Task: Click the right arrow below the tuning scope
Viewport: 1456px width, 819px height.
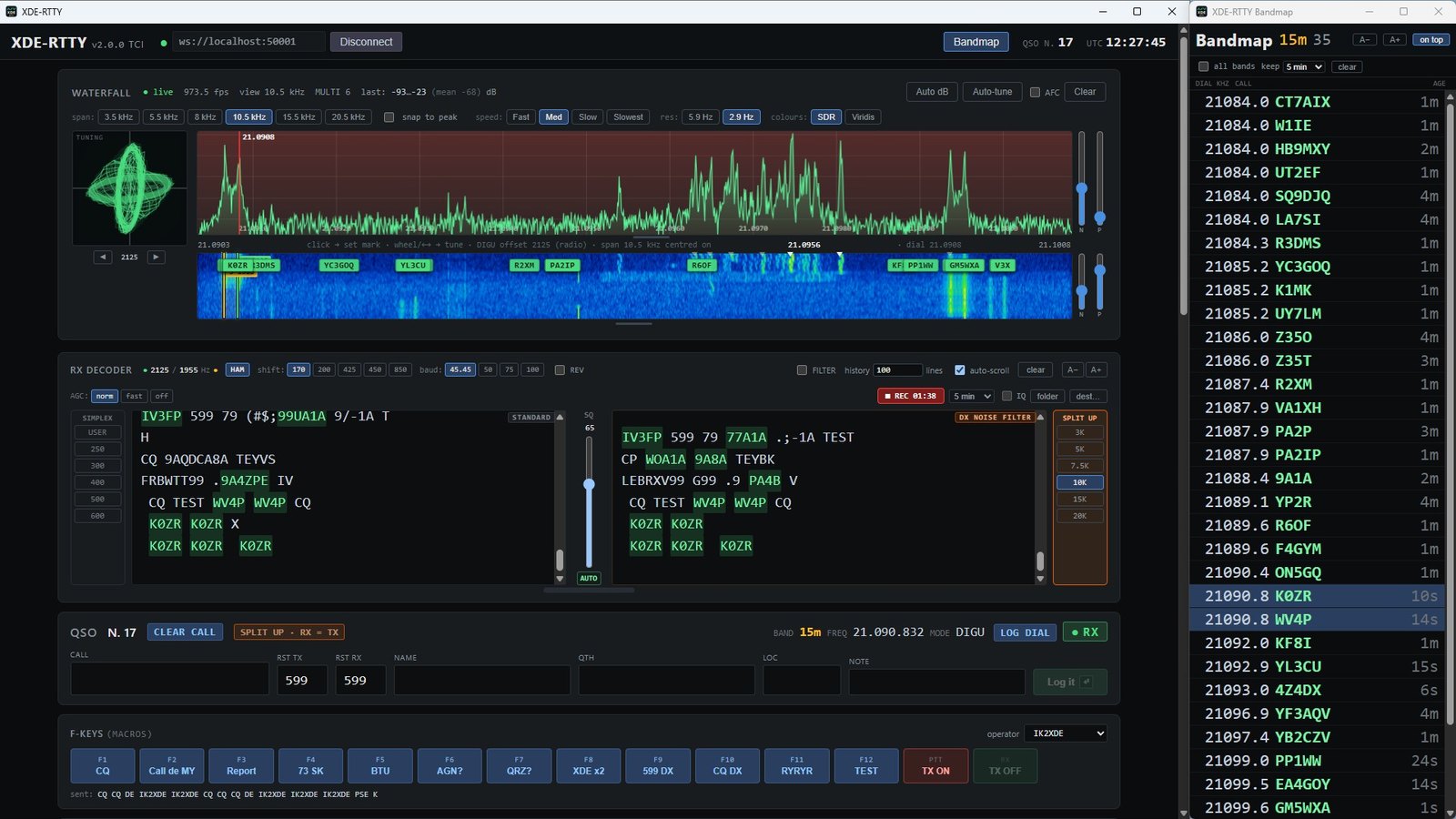Action: [x=156, y=258]
